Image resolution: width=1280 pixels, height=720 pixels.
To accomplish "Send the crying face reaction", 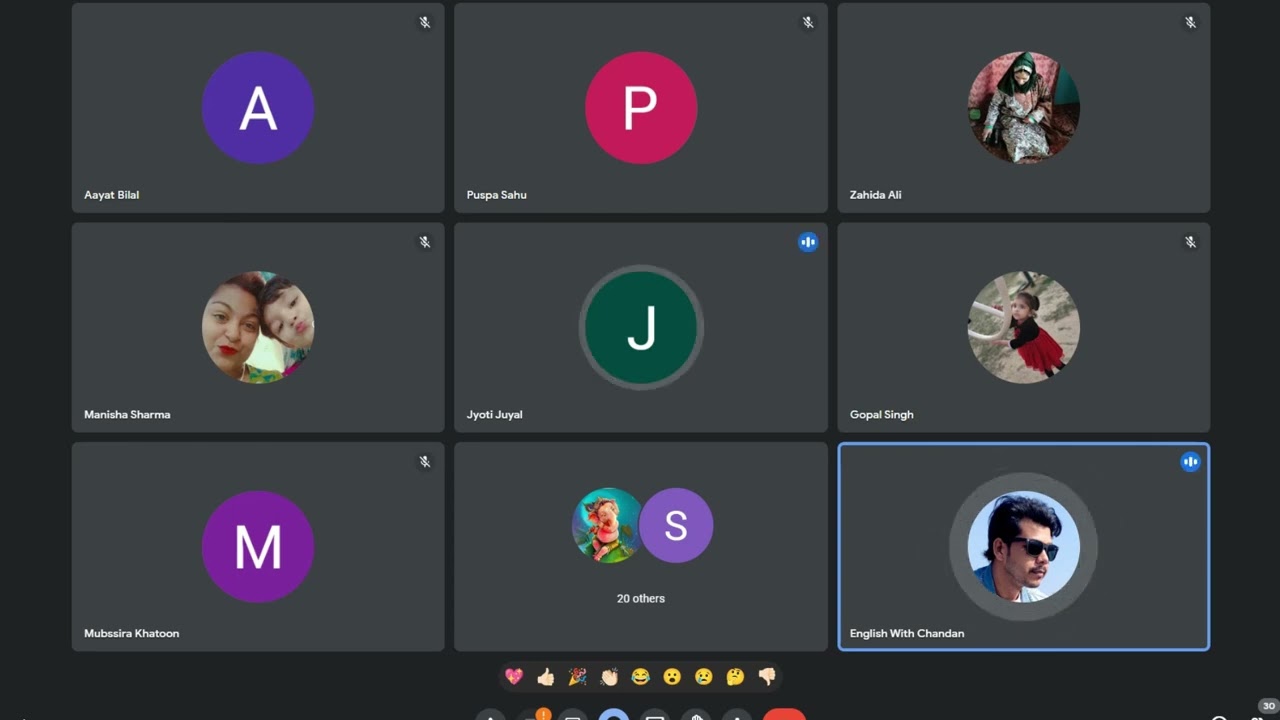I will pos(704,677).
